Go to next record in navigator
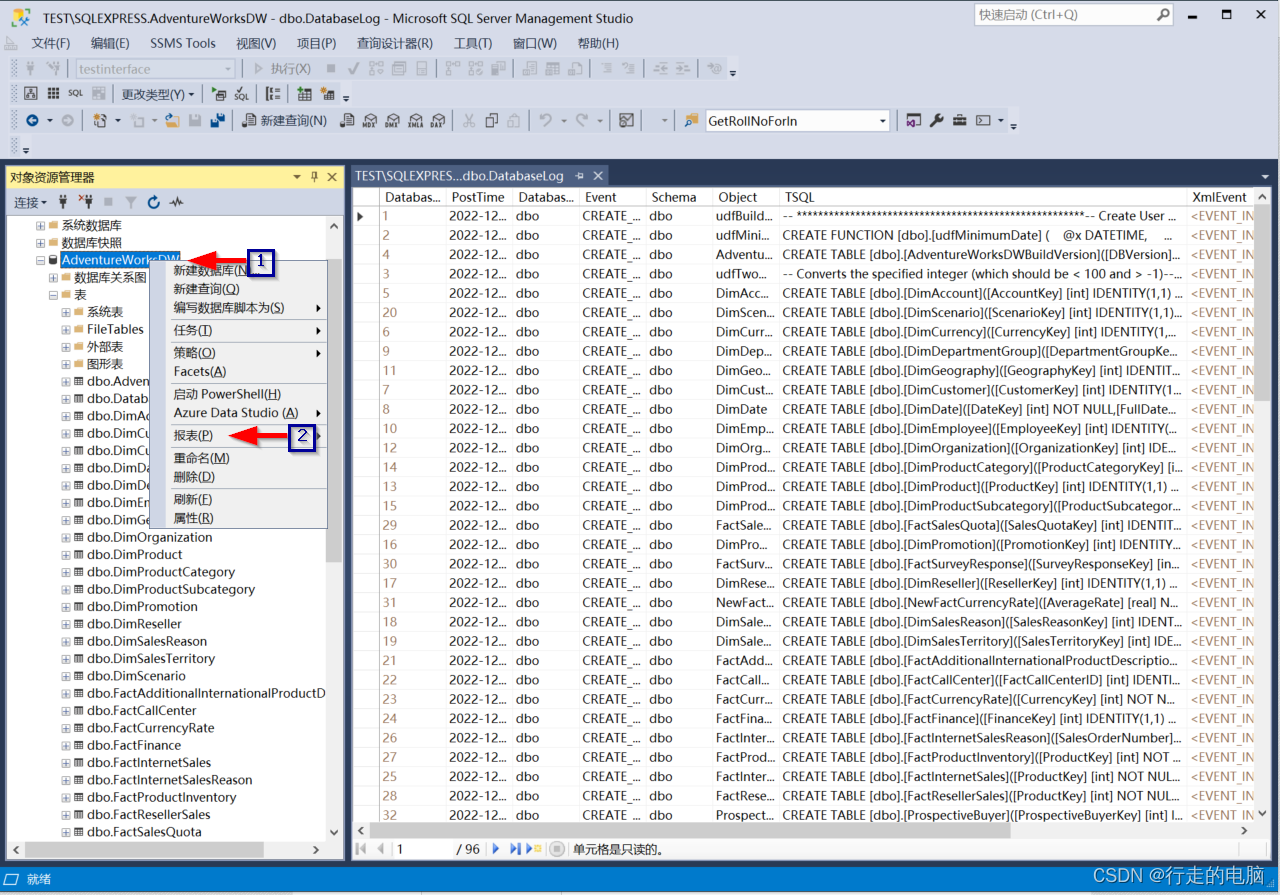The height and width of the screenshot is (895, 1280). 496,849
